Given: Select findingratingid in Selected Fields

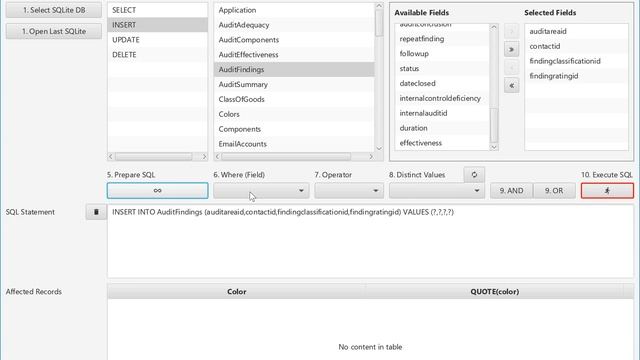Looking at the screenshot, I should tap(576, 76).
